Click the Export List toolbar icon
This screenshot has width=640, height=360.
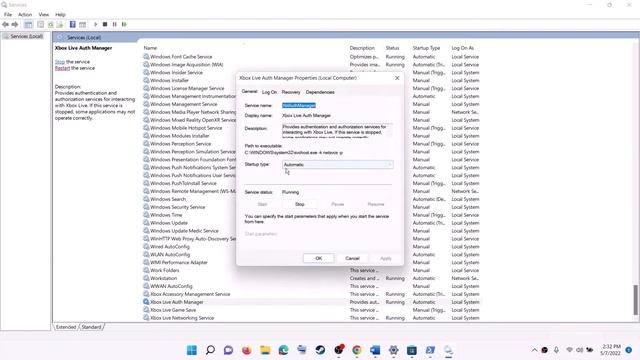click(60, 24)
